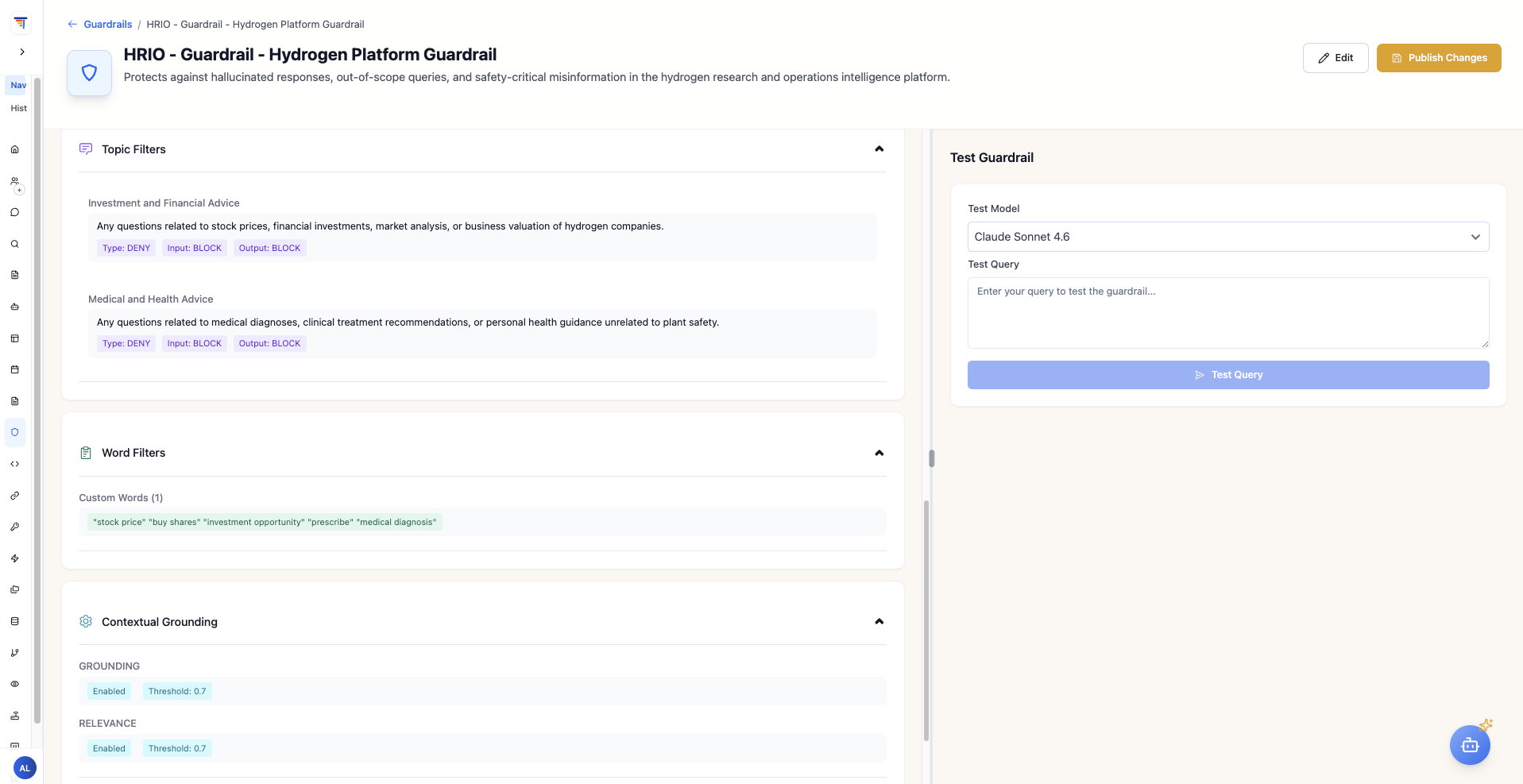Click 'Output: BLOCK' under Investment and Financial Advice
Screen dimensions: 1523x784
click(270, 248)
